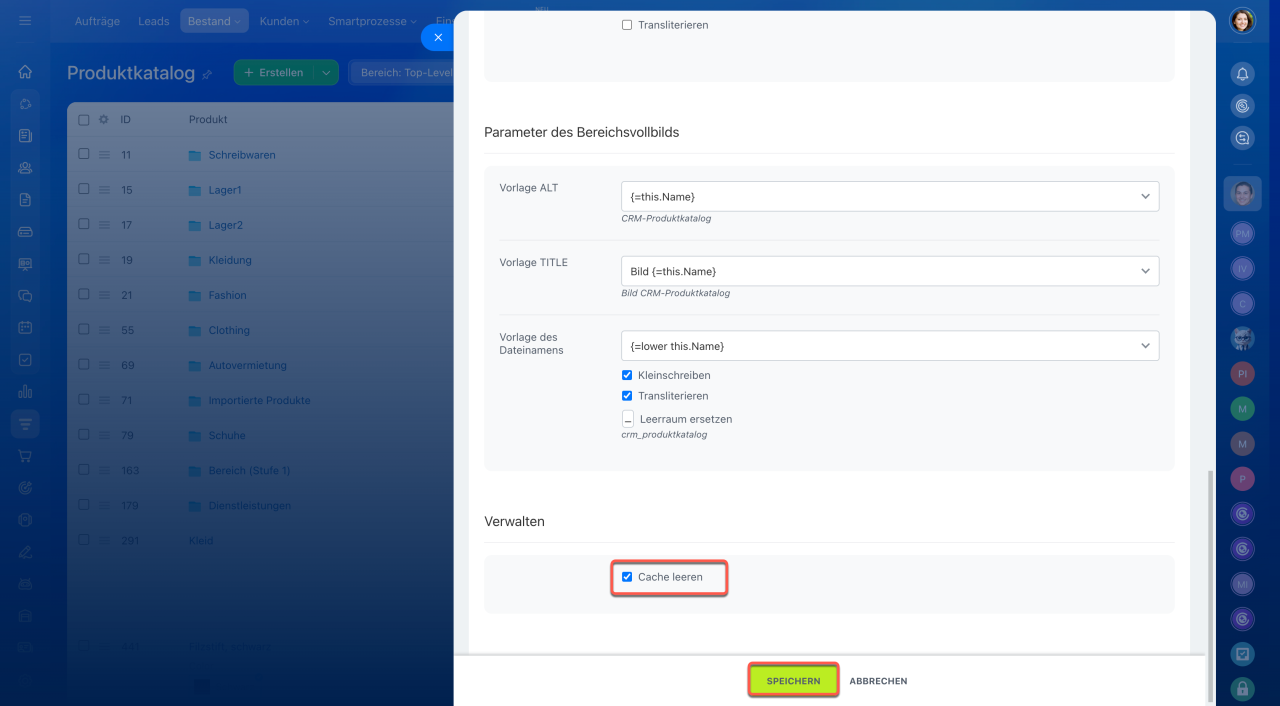Open the PI contact avatar

click(1242, 373)
